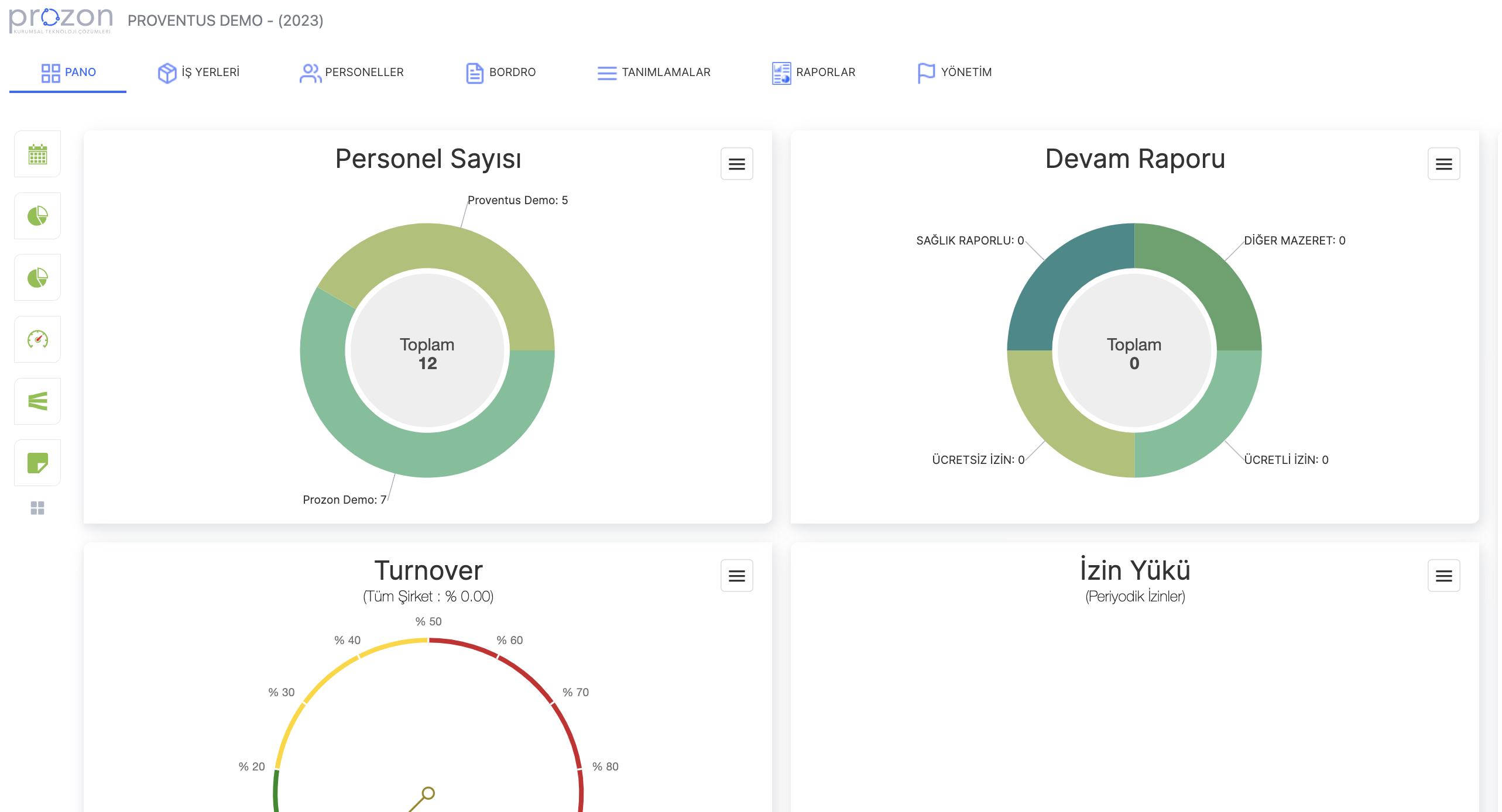Screen dimensions: 1502x812
Task: Click the 'PROVENTUS DEMO - (2023)' header text
Action: tap(225, 20)
